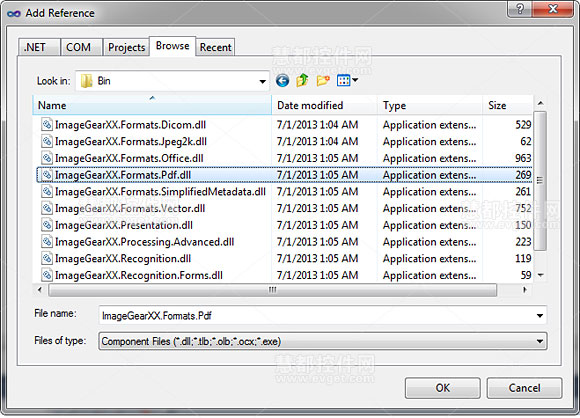Image resolution: width=580 pixels, height=418 pixels.
Task: Click file icon of ImageGearXX.Processing.Advanced.dll
Action: pyautogui.click(x=47, y=242)
